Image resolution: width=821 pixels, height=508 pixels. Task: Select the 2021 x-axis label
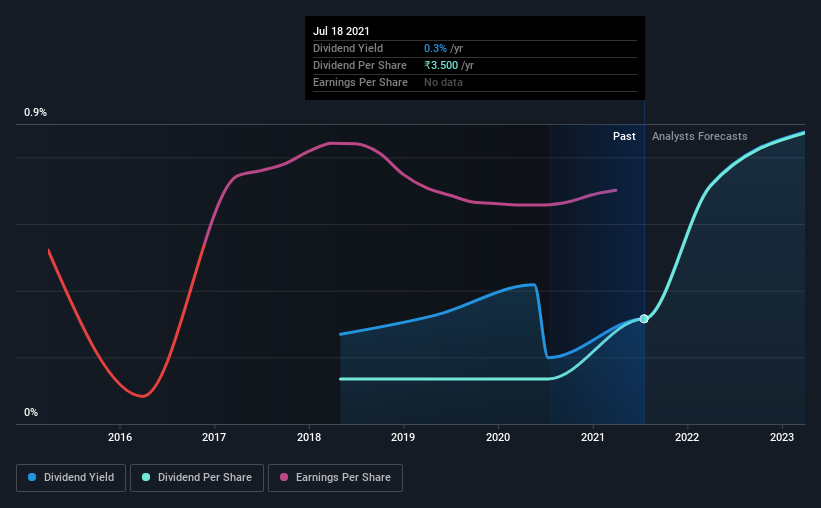click(593, 437)
